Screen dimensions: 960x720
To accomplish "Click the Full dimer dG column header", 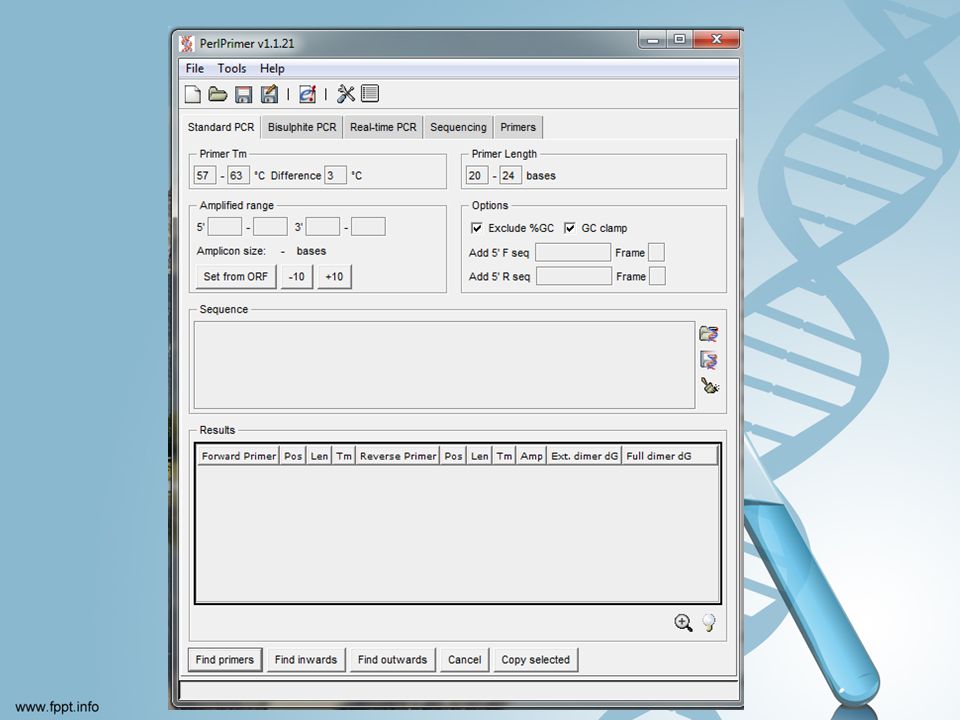I will click(670, 456).
